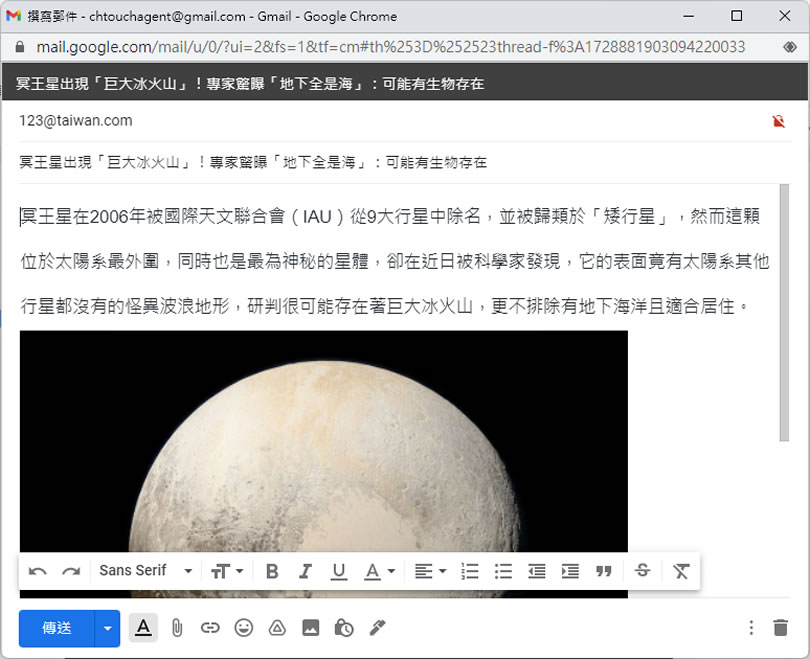The image size is (810, 659).
Task: Increase the indent
Action: click(x=570, y=571)
